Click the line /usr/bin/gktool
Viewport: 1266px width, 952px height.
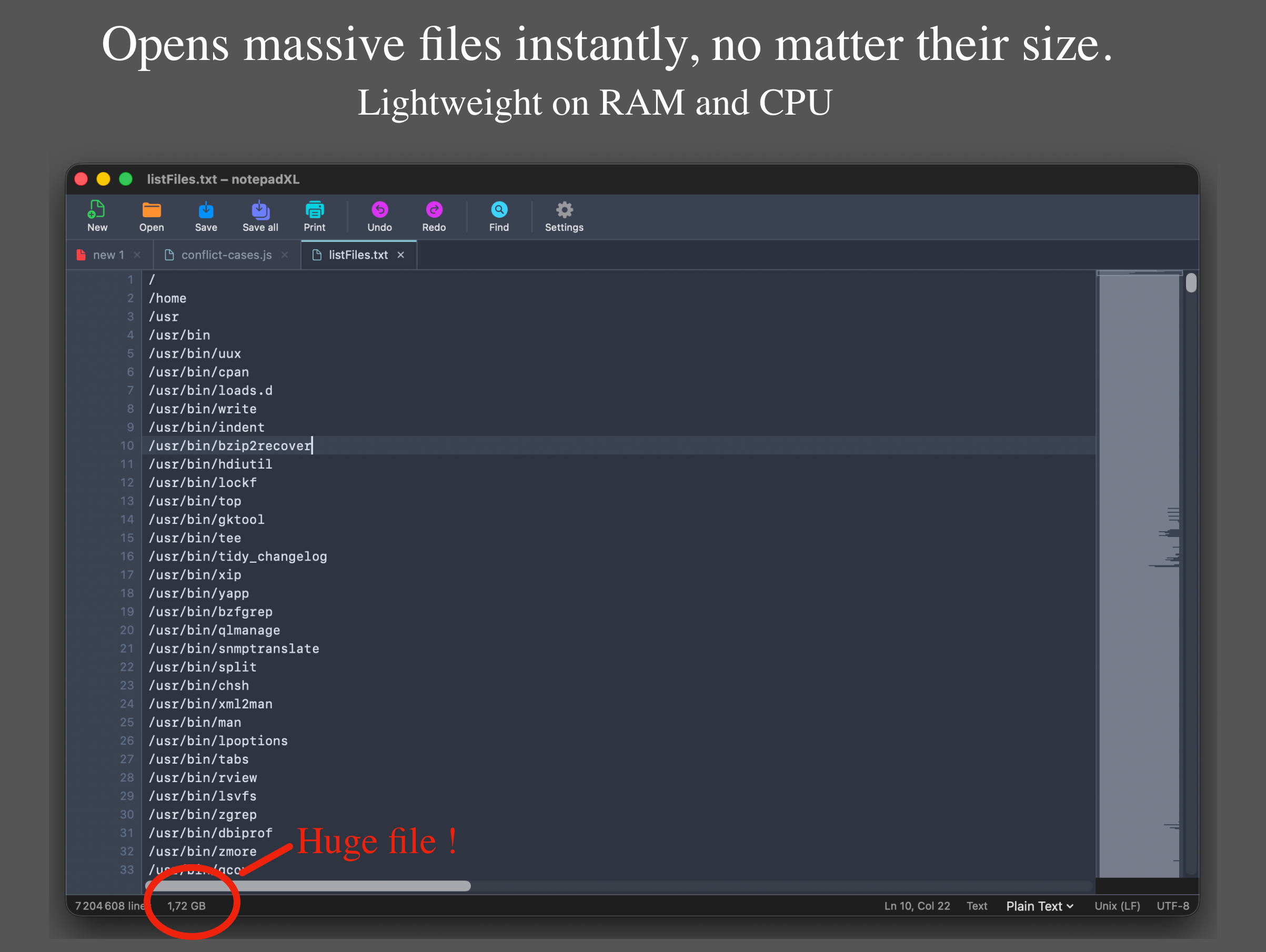(x=206, y=520)
